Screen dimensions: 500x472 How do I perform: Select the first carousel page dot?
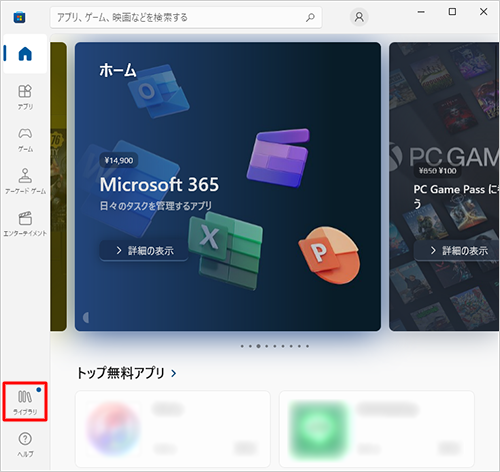tap(242, 346)
